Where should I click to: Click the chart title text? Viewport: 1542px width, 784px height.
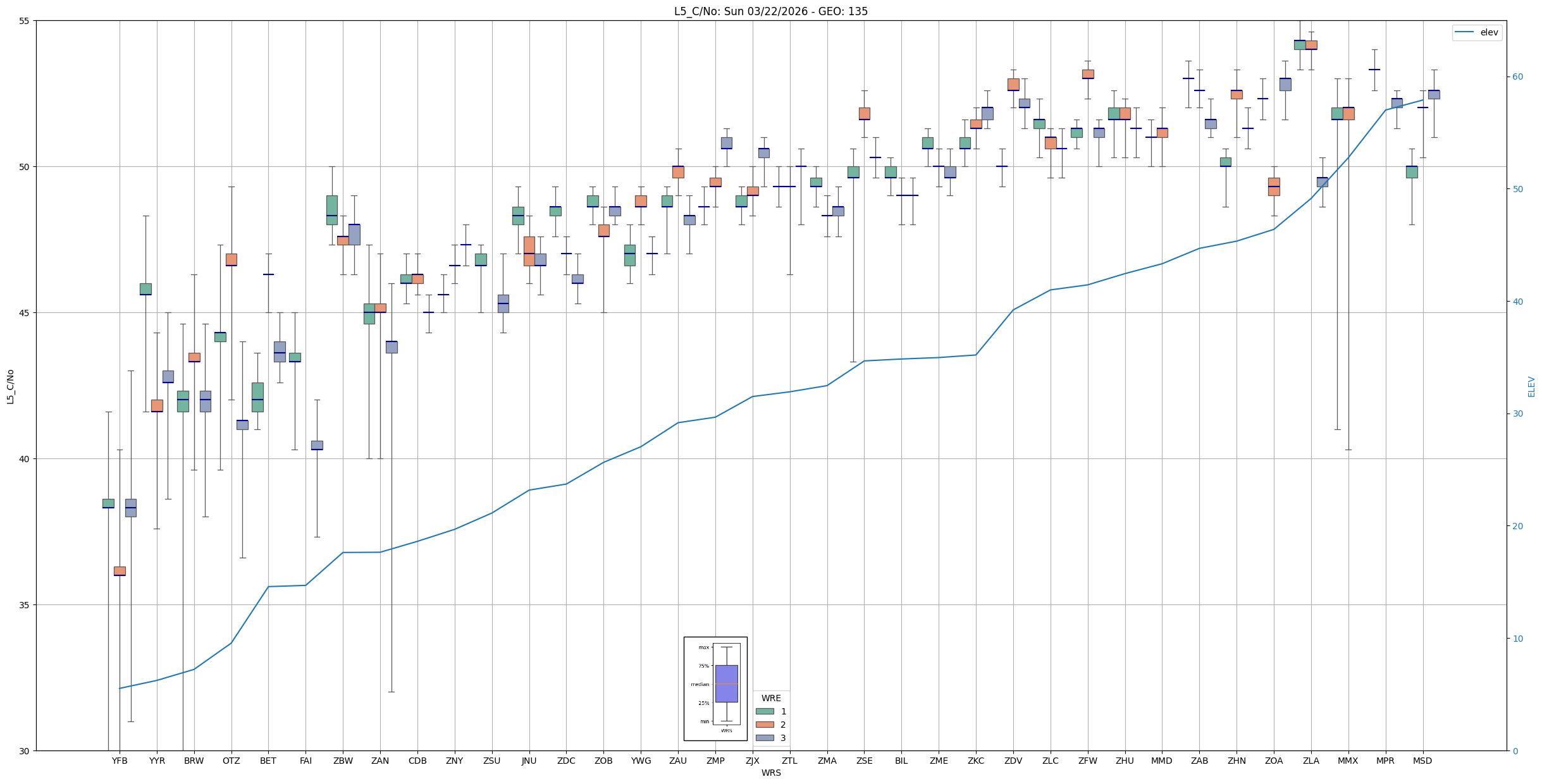770,11
